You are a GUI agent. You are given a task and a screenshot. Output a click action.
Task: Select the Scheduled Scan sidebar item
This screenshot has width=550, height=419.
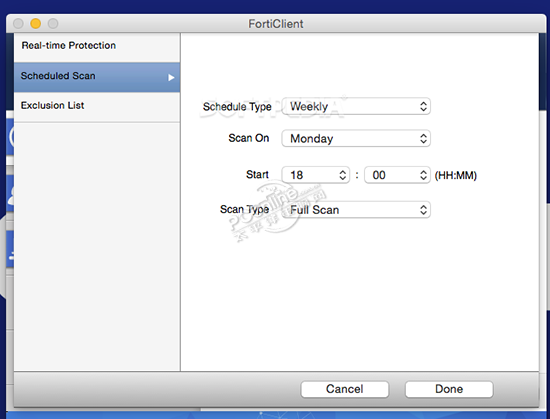pyautogui.click(x=97, y=77)
